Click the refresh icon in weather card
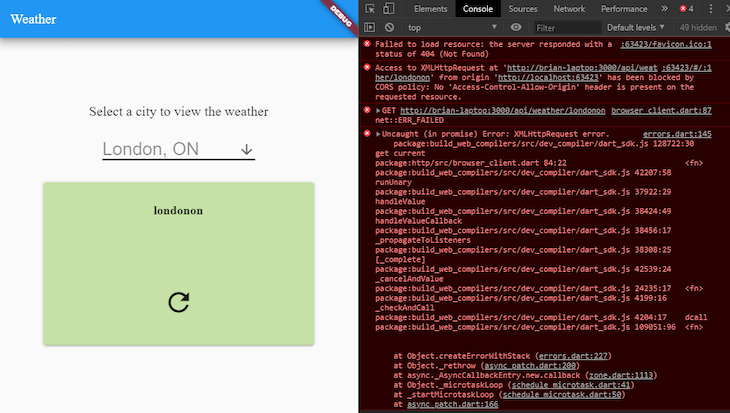The width and height of the screenshot is (730, 413). point(179,302)
